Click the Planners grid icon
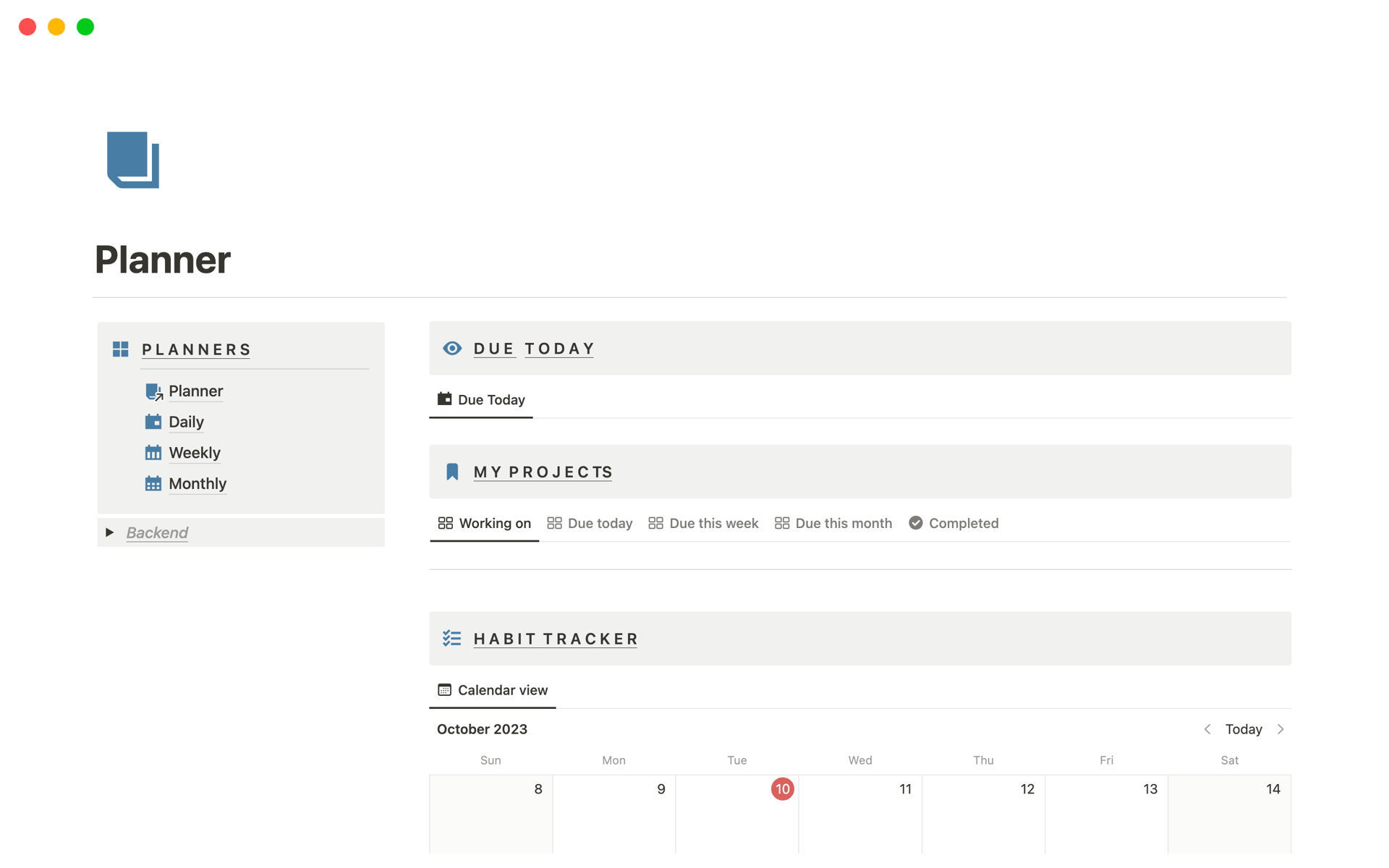 click(x=121, y=349)
